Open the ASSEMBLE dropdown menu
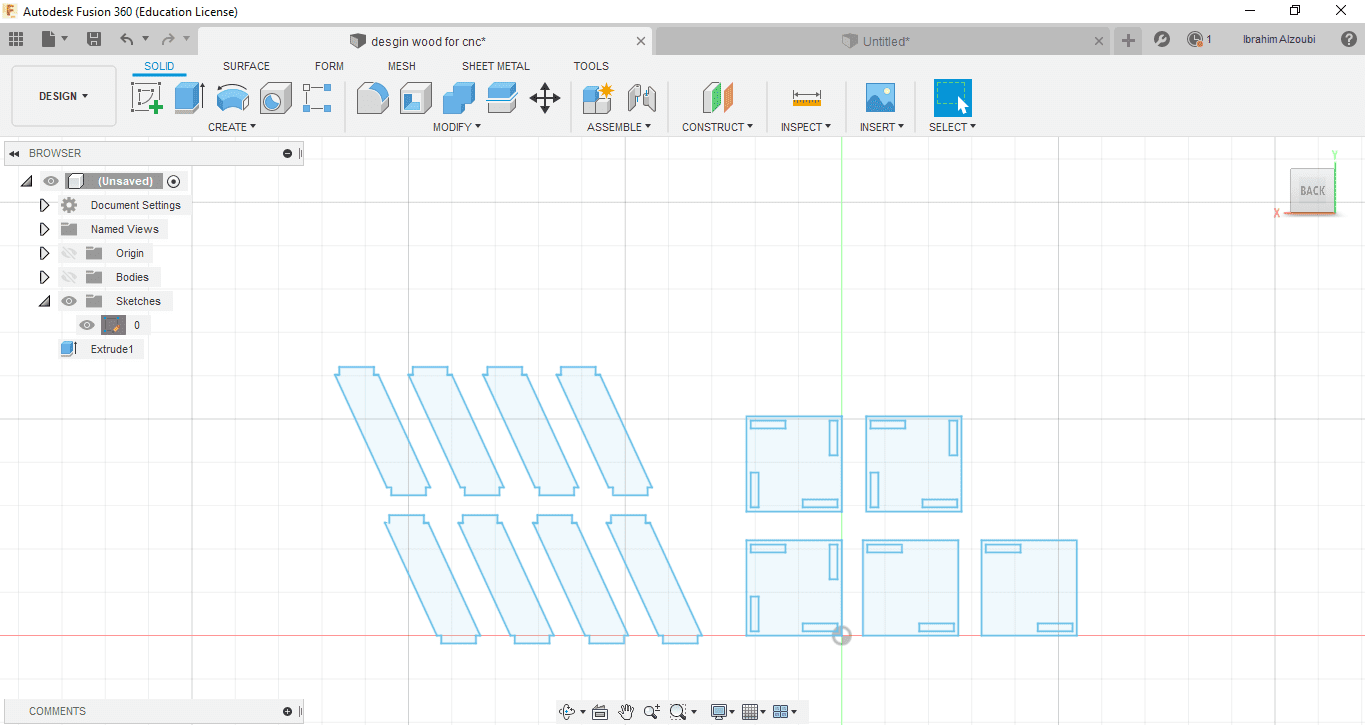The image size is (1365, 725). [619, 127]
